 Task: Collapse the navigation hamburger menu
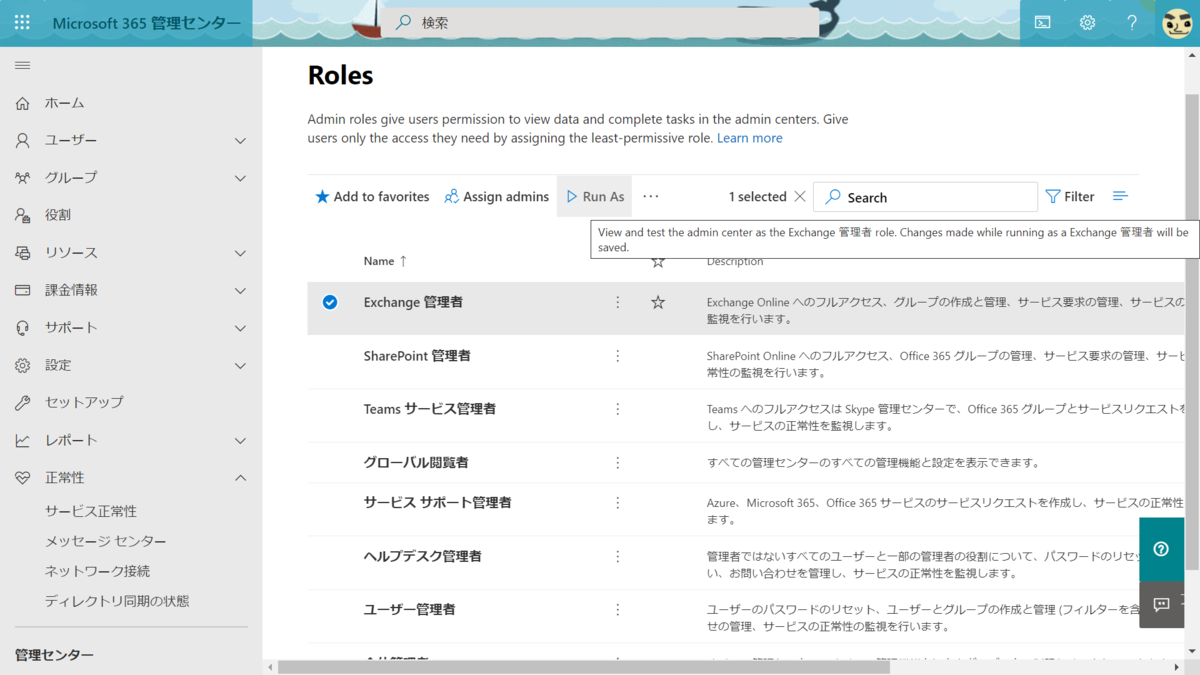click(x=22, y=65)
